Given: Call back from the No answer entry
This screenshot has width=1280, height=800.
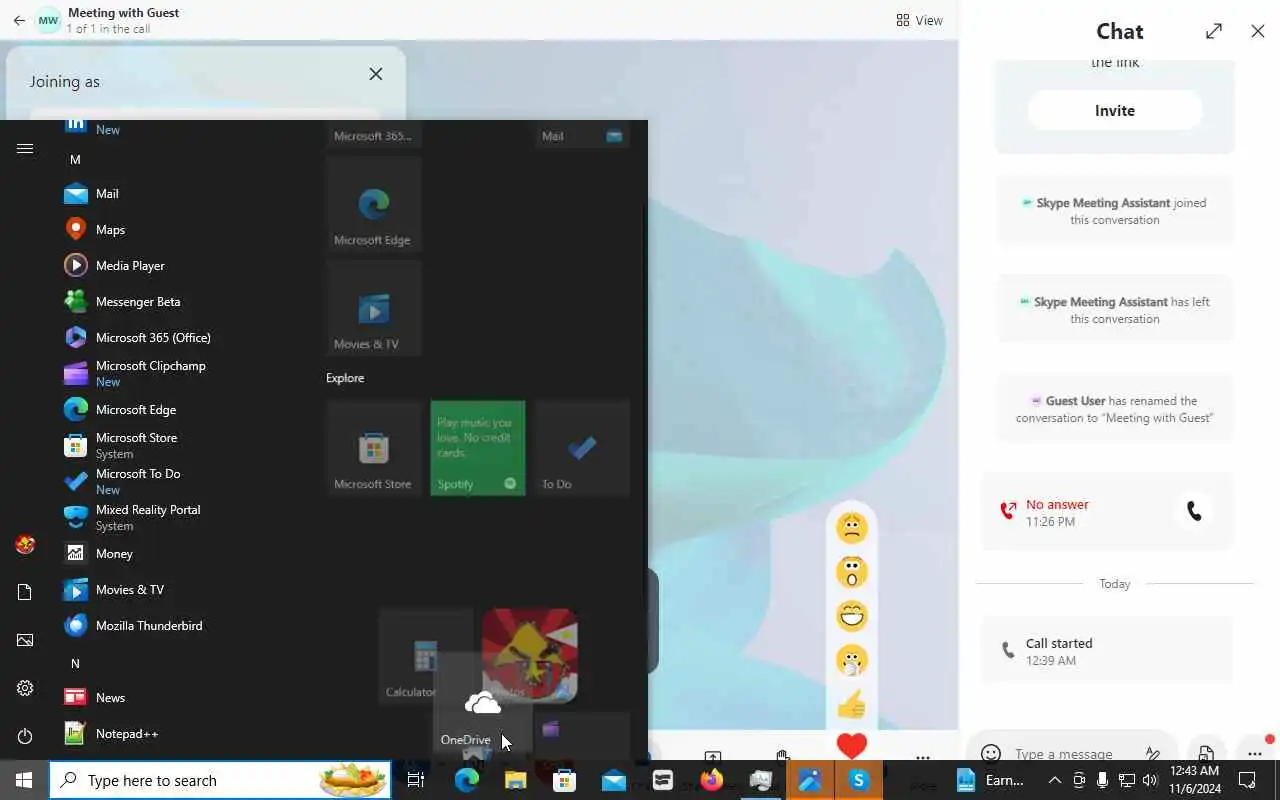Looking at the screenshot, I should pyautogui.click(x=1194, y=512).
